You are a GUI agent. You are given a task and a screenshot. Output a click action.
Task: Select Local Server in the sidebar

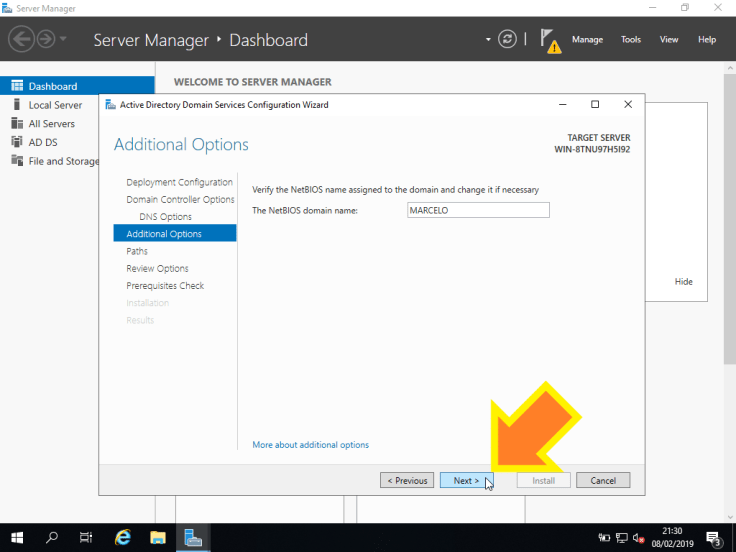coord(55,105)
